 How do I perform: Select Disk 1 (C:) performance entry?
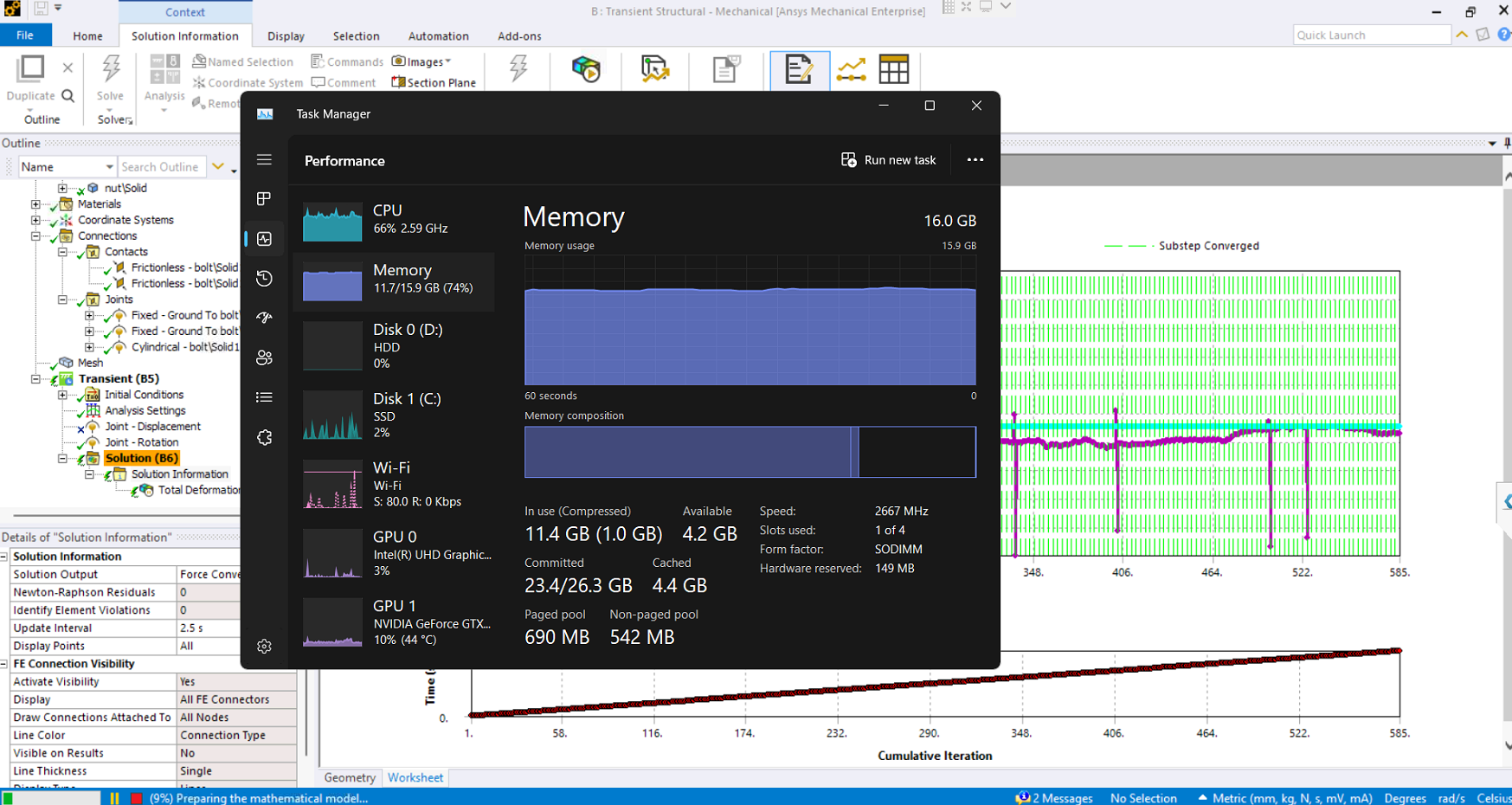pyautogui.click(x=394, y=415)
